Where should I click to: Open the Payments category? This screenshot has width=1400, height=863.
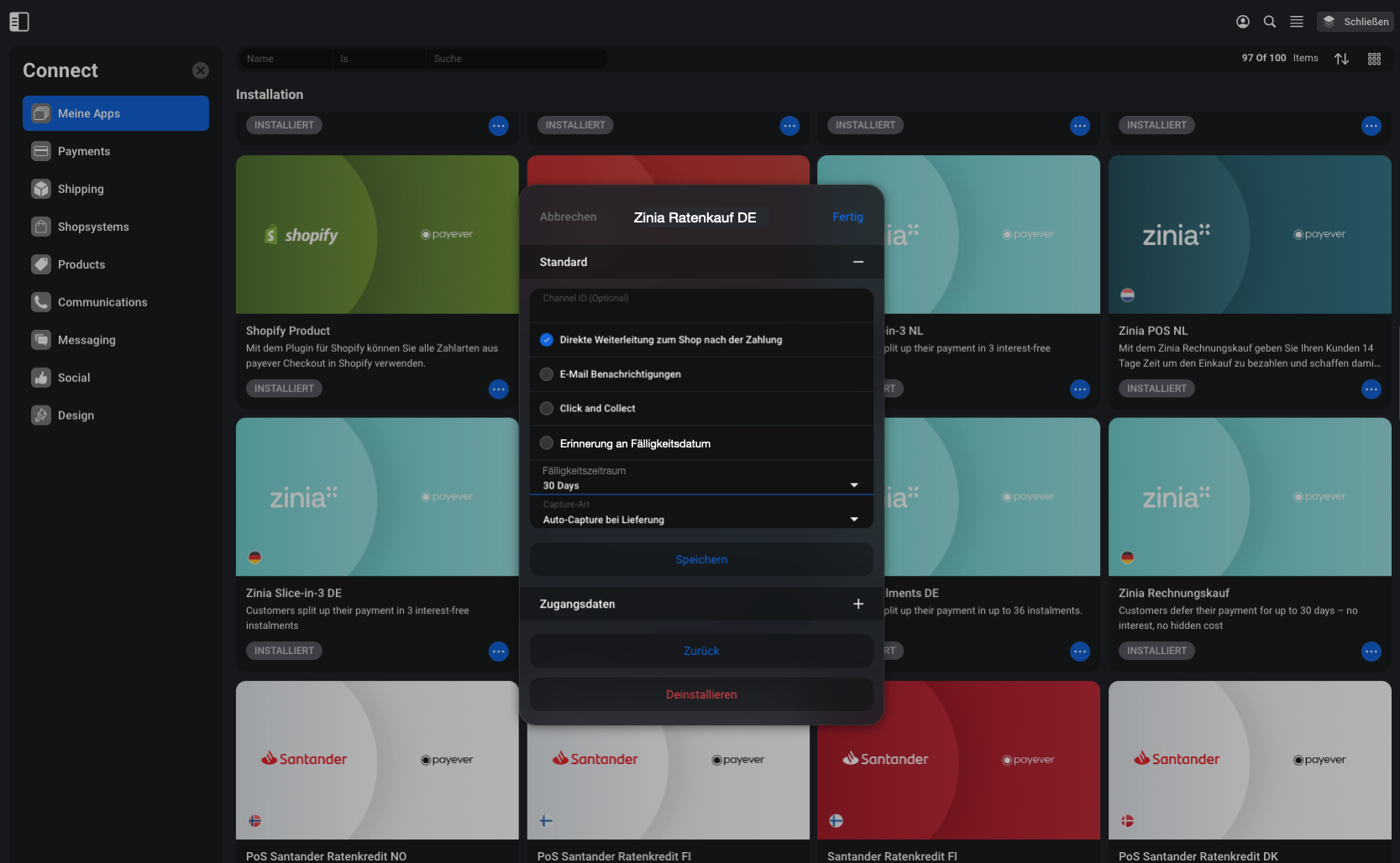[116, 151]
